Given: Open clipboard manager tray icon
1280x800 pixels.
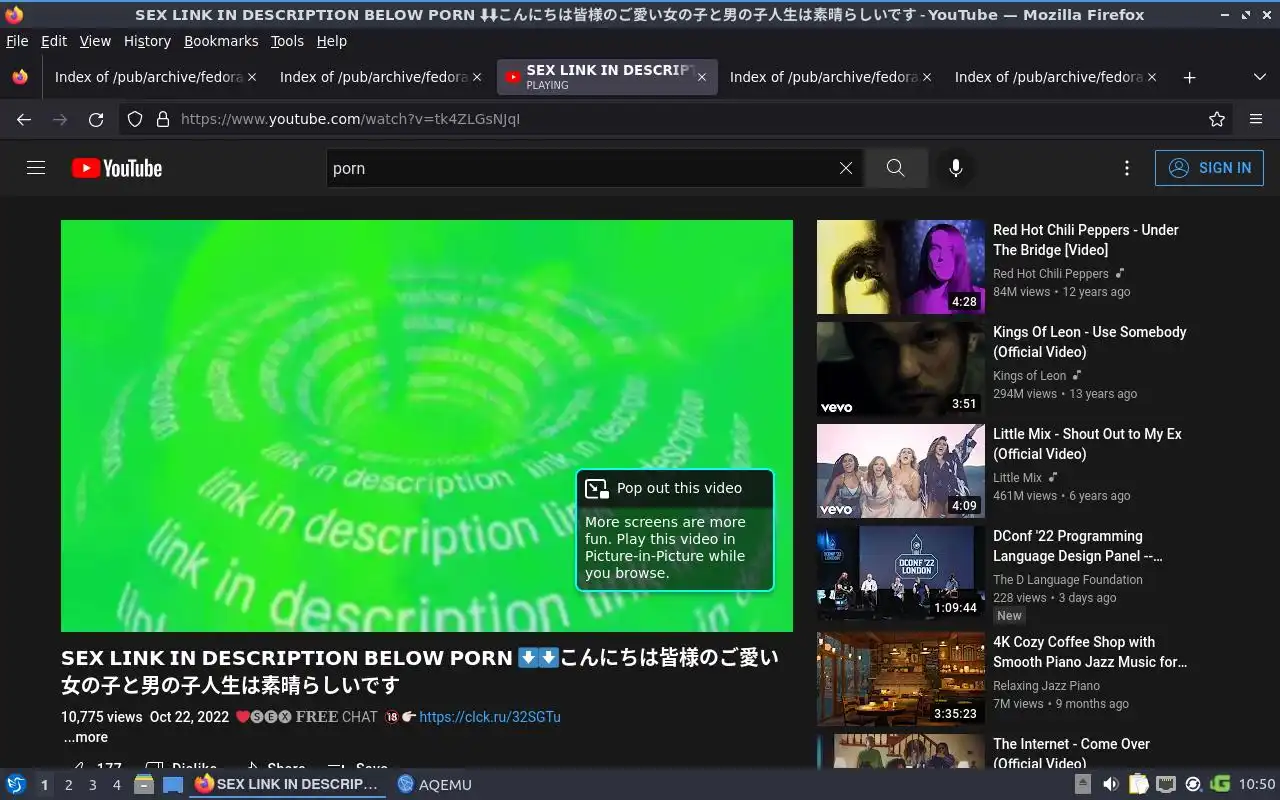Looking at the screenshot, I should click(x=1138, y=784).
